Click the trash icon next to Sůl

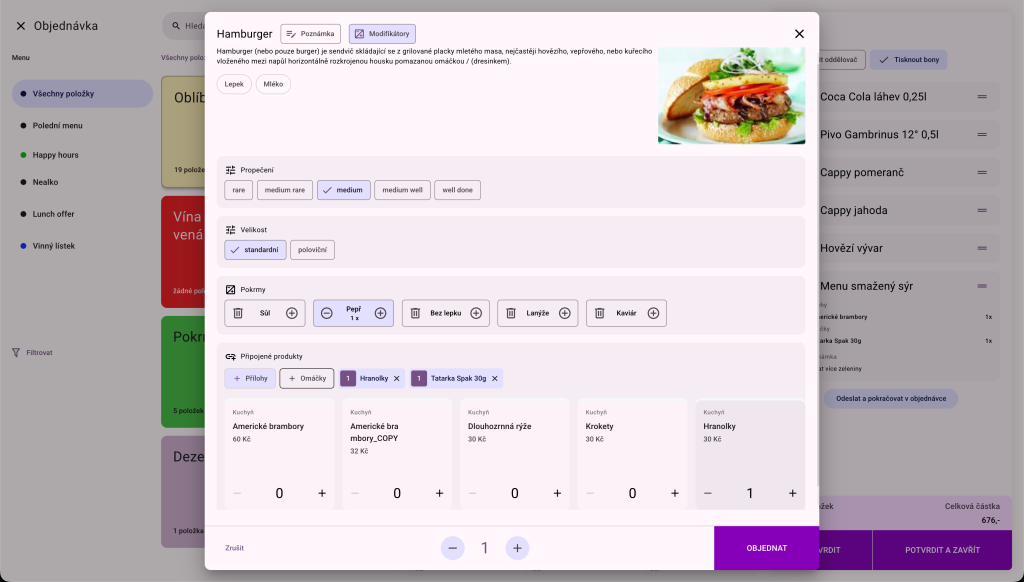point(238,313)
